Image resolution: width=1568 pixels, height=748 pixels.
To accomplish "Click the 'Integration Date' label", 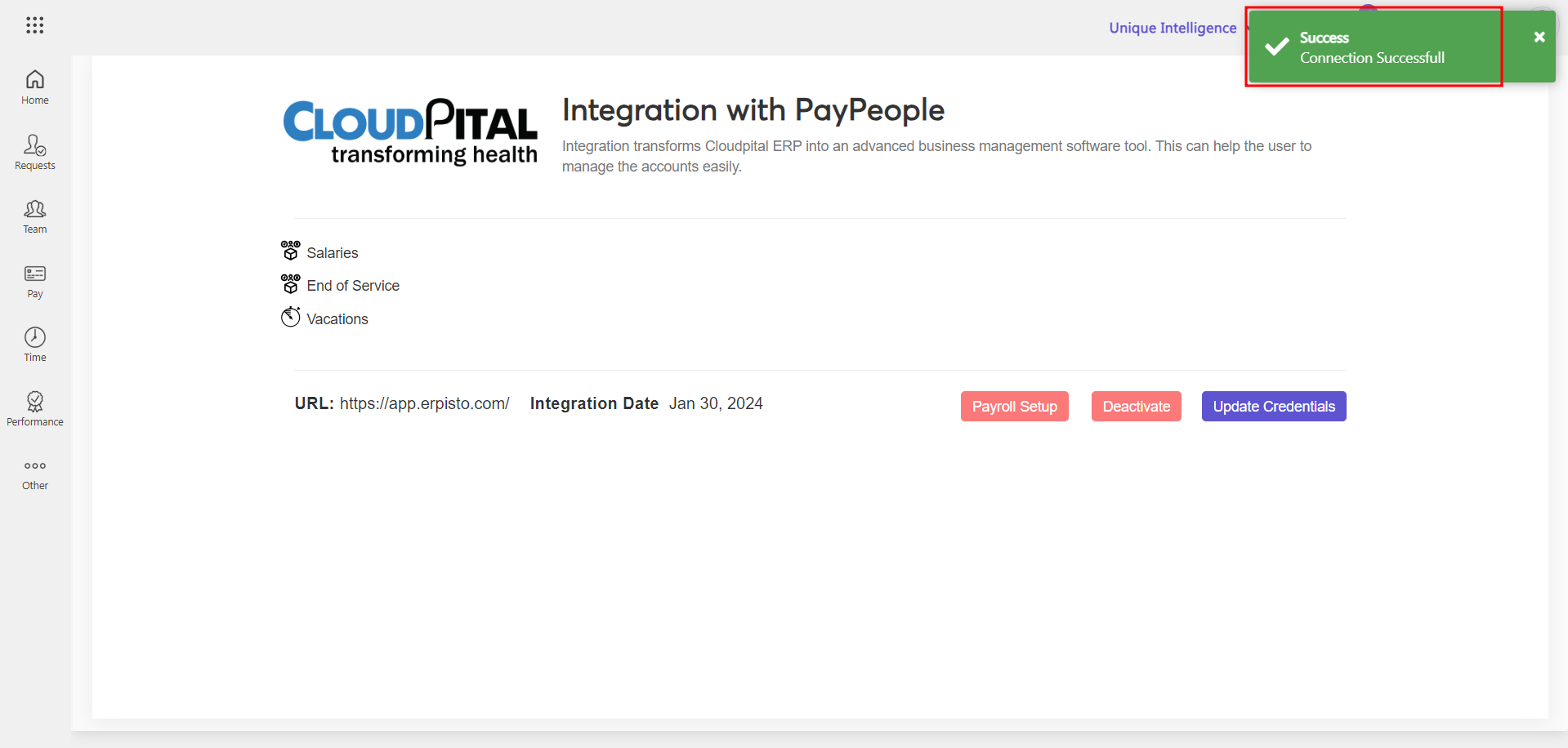I will (x=594, y=403).
